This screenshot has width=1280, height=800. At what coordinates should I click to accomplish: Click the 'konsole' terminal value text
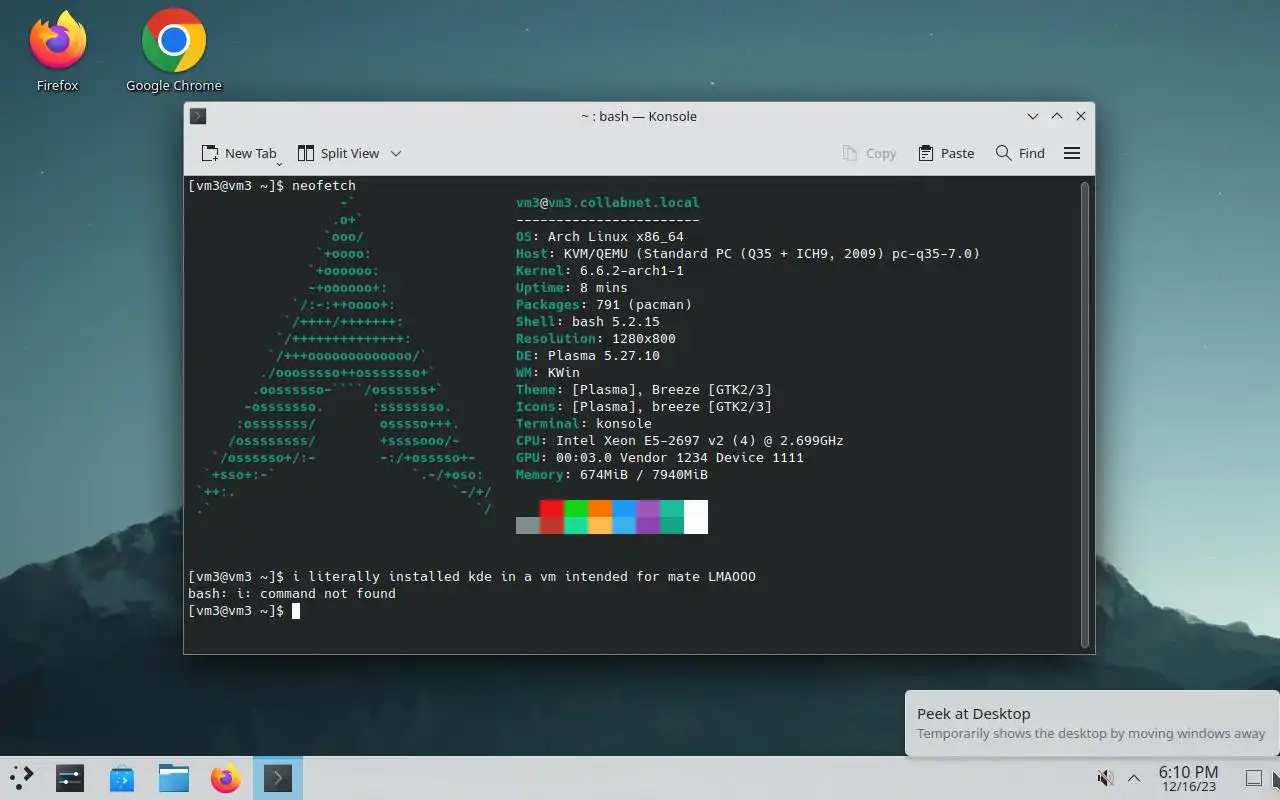coord(624,423)
